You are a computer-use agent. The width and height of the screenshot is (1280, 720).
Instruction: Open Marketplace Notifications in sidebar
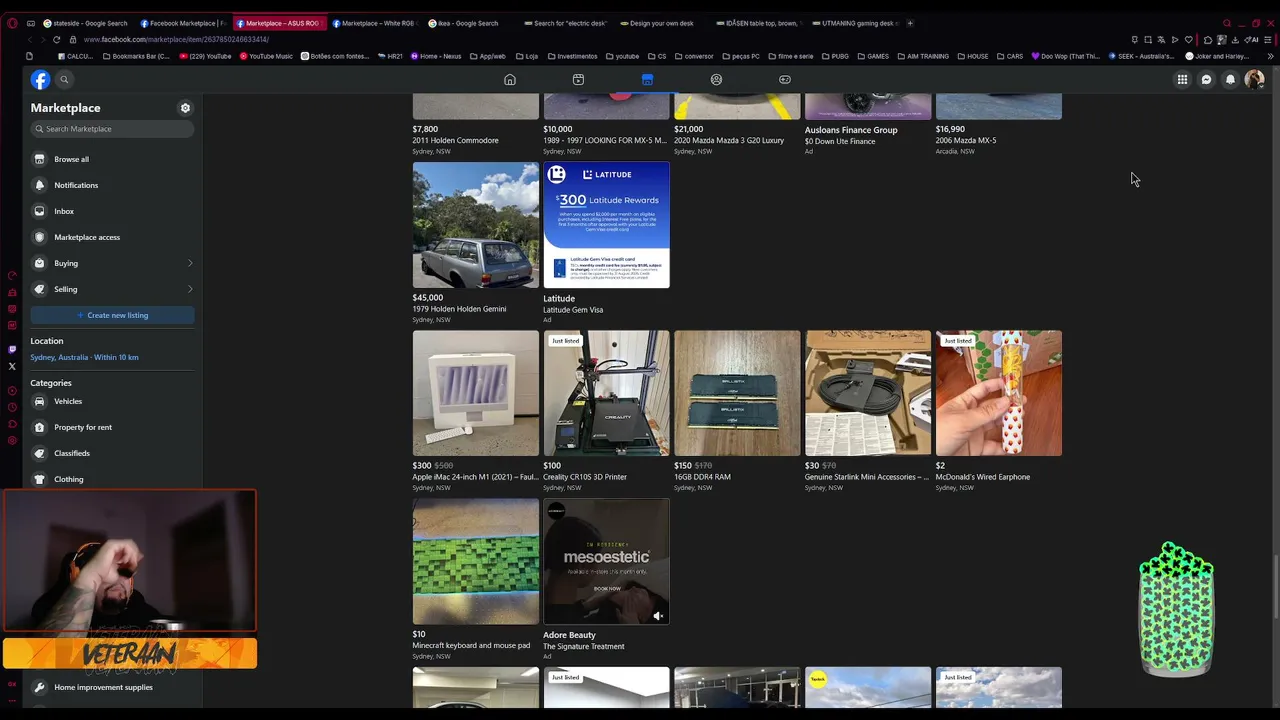[112, 185]
